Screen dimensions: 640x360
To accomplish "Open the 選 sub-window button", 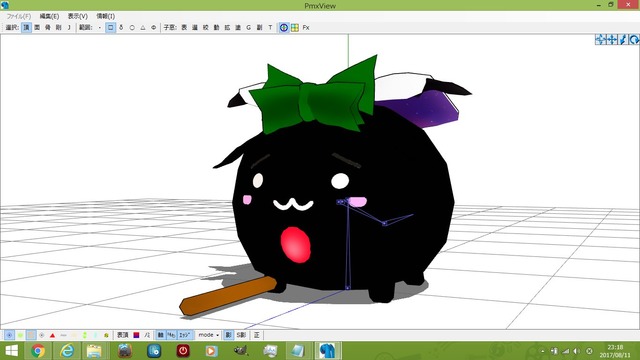I will [x=195, y=27].
